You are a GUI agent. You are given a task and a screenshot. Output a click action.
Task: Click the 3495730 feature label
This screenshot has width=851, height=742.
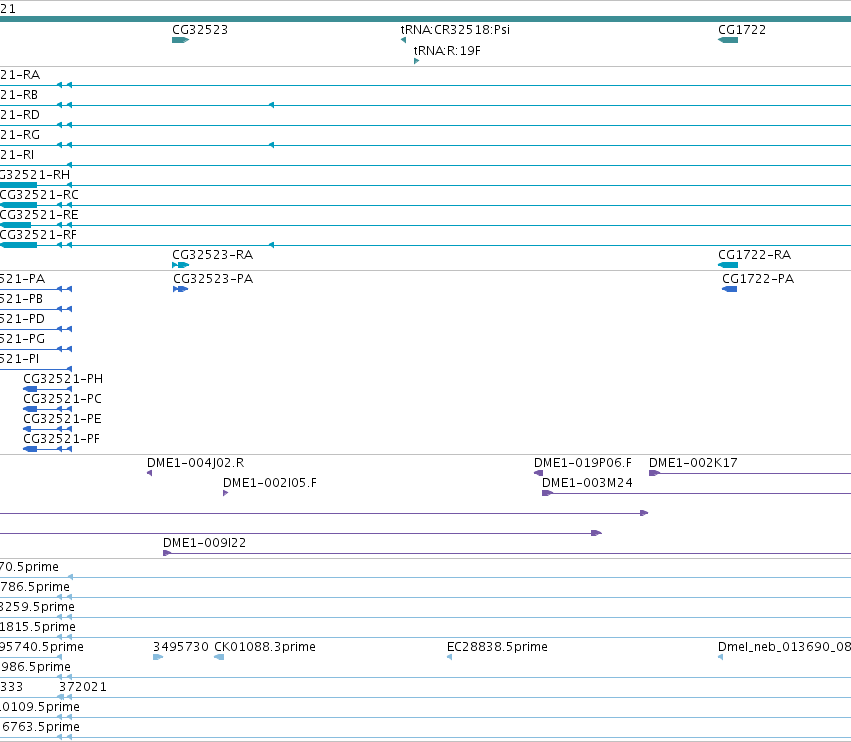coord(181,647)
